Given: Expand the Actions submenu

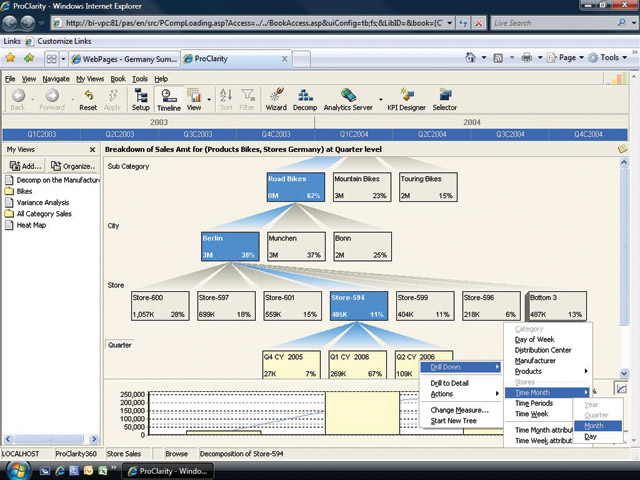Looking at the screenshot, I should point(442,394).
